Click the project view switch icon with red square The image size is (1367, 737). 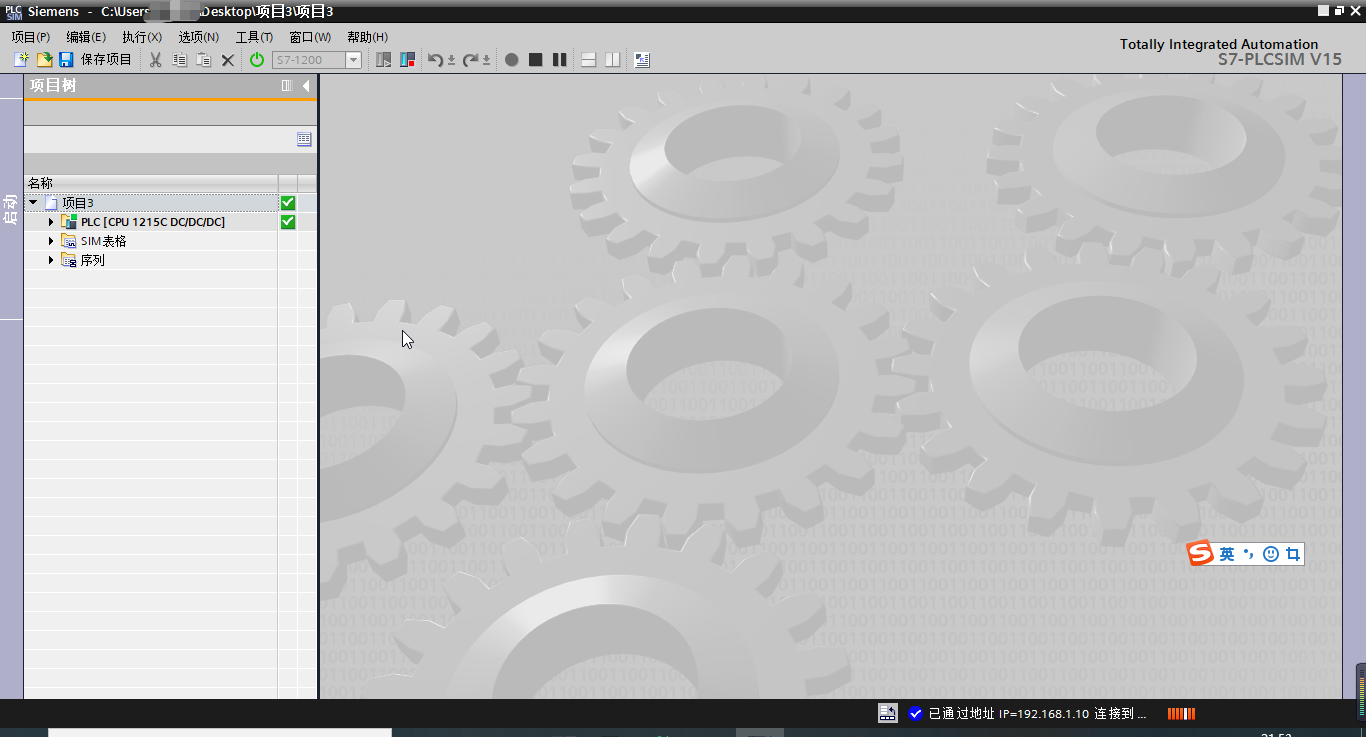tap(407, 60)
